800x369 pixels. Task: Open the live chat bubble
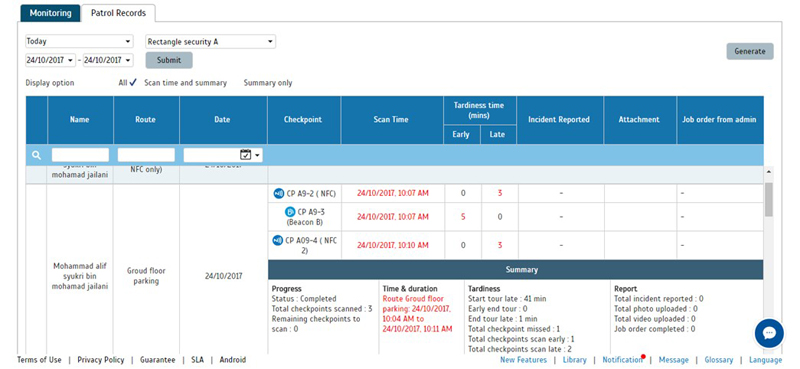pos(769,333)
